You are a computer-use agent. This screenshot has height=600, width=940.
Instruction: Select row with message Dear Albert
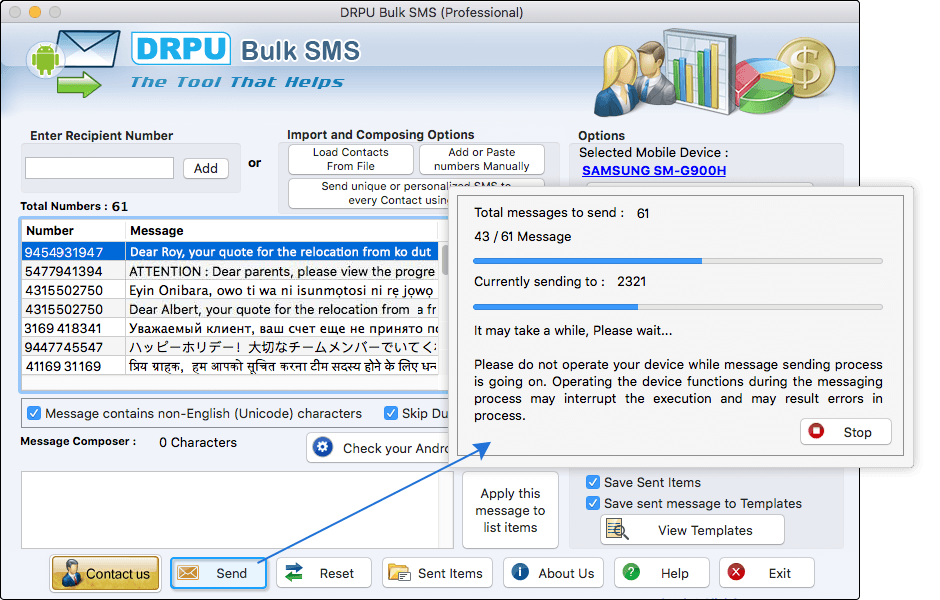[231, 309]
